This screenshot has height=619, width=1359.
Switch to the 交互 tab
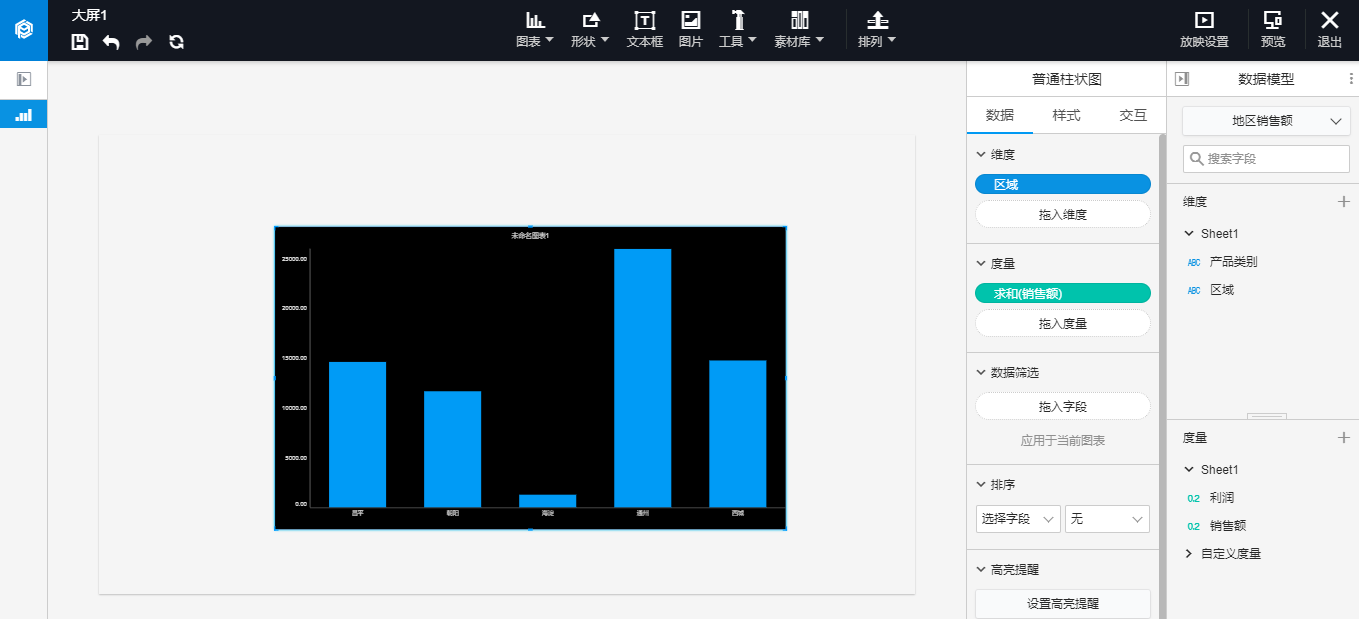(1132, 115)
